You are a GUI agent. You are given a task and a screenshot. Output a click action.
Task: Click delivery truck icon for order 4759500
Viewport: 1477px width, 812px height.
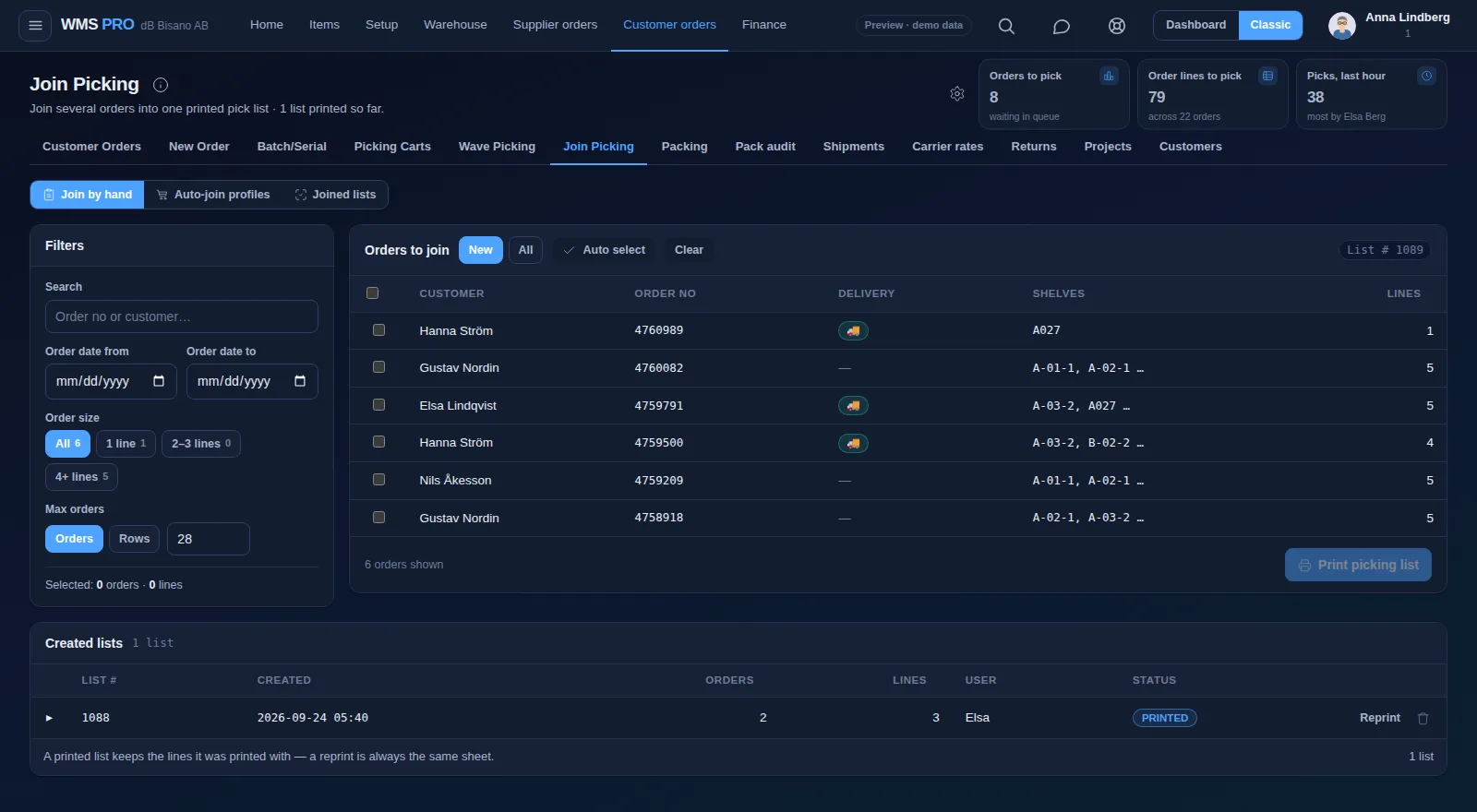click(x=853, y=443)
